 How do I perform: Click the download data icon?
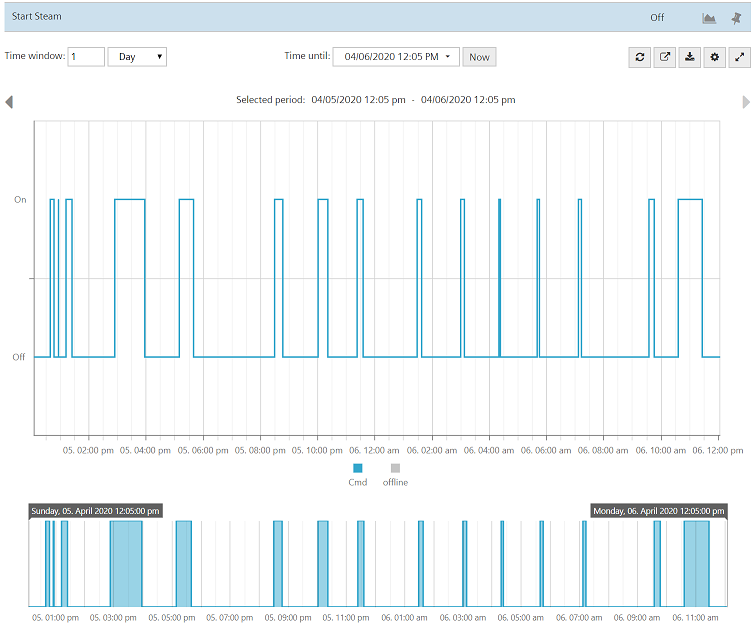[x=690, y=58]
